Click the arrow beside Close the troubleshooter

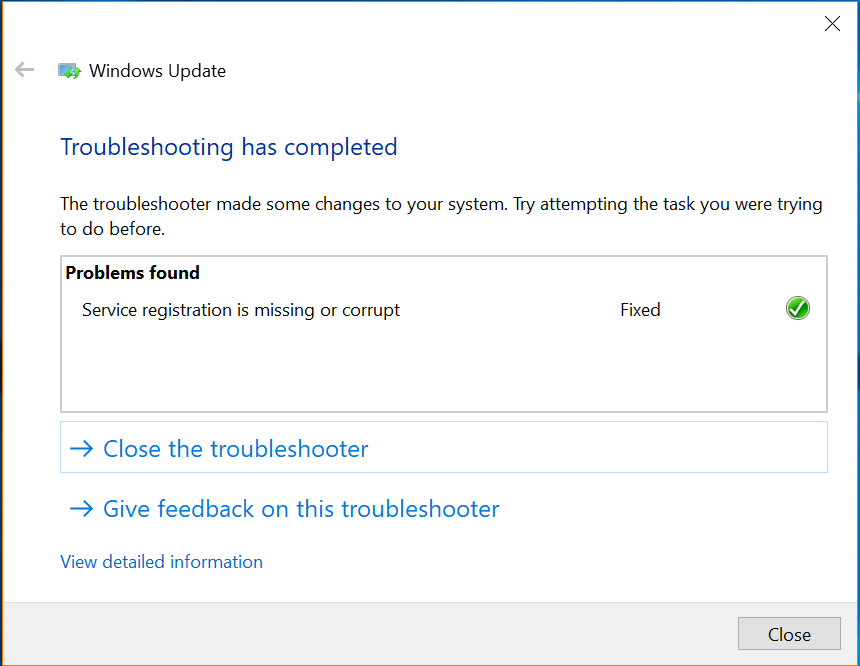pyautogui.click(x=81, y=449)
